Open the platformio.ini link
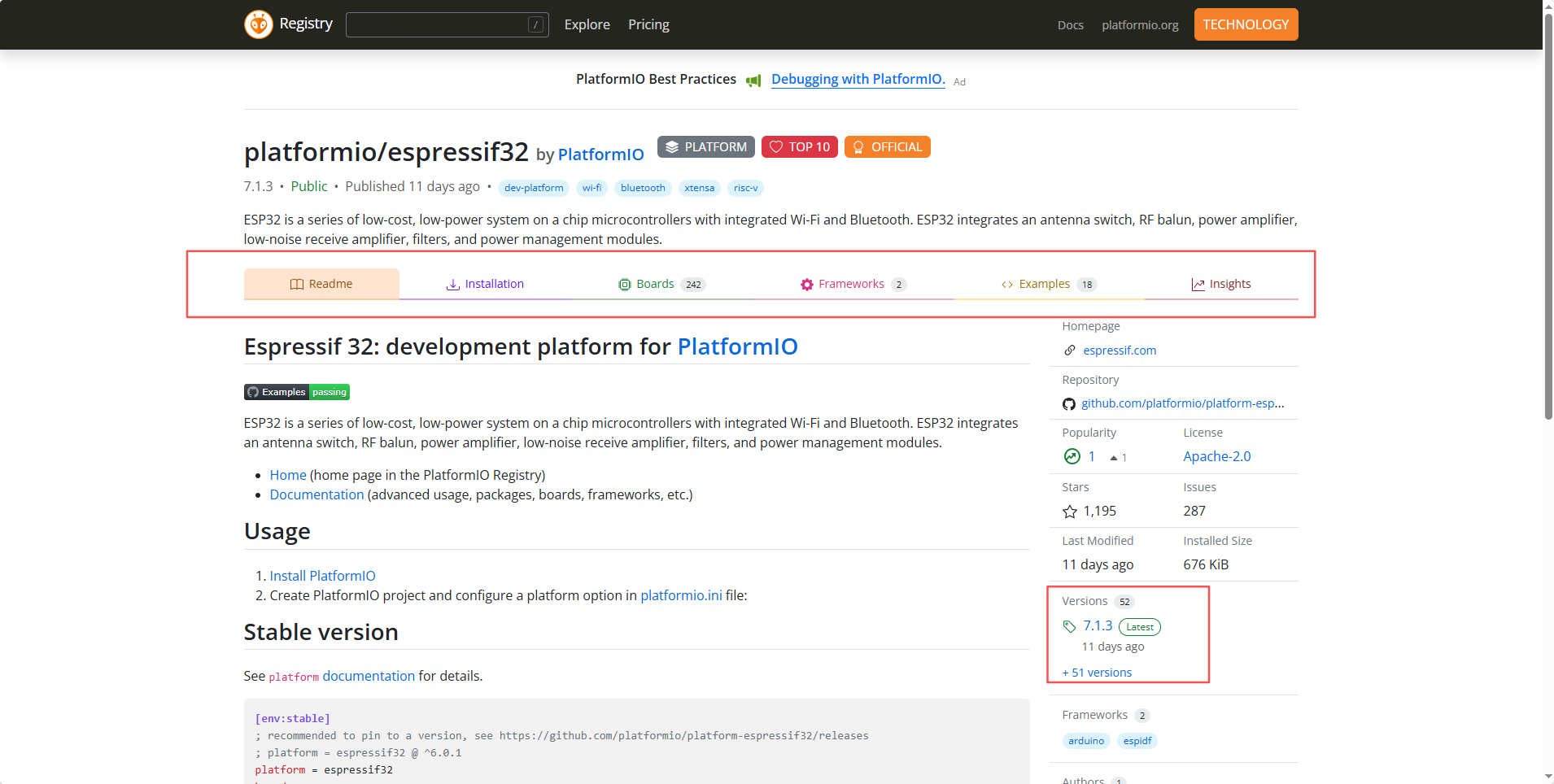Viewport: 1554px width, 784px height. click(x=682, y=595)
